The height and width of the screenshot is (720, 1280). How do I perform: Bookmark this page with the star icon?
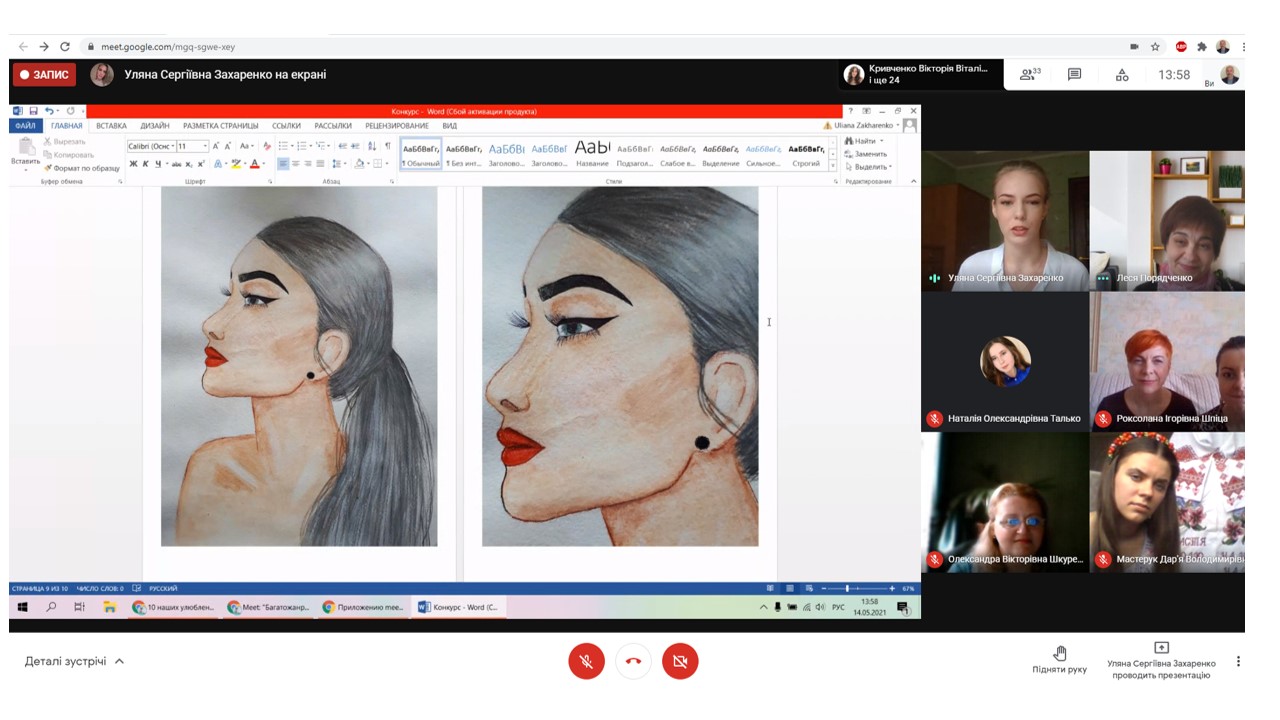click(x=1155, y=46)
